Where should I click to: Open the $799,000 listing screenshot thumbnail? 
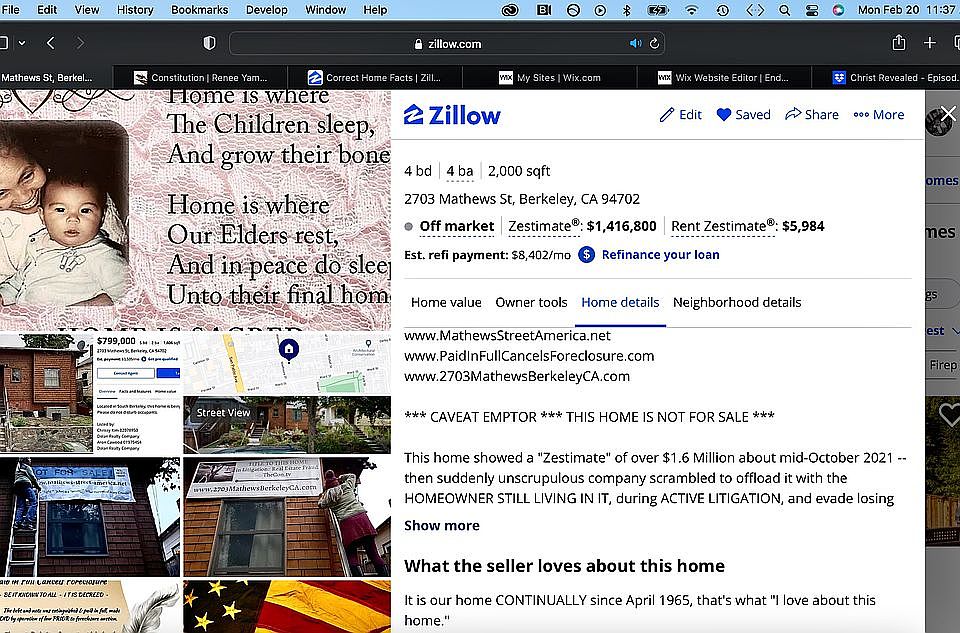click(90, 392)
